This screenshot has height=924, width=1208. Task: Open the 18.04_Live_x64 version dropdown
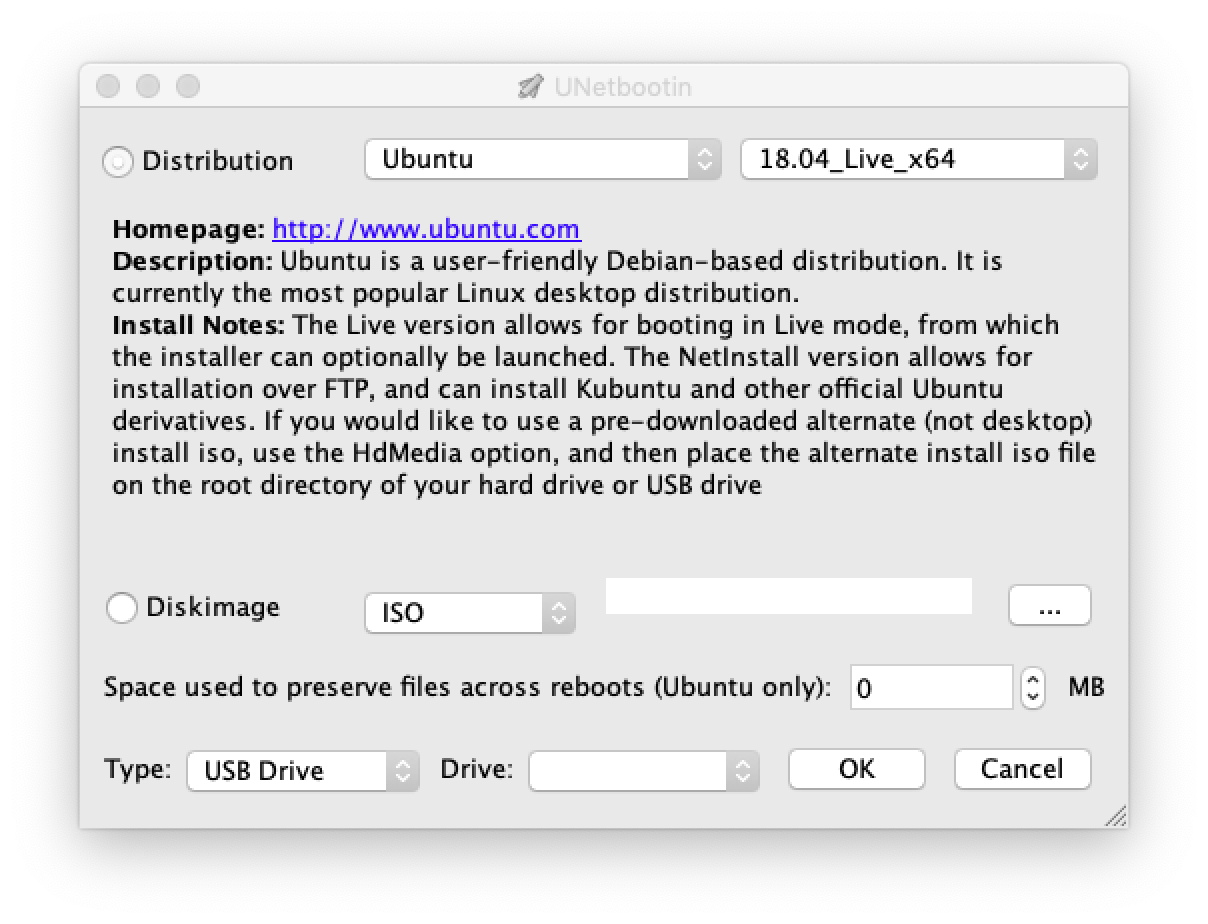coord(919,159)
